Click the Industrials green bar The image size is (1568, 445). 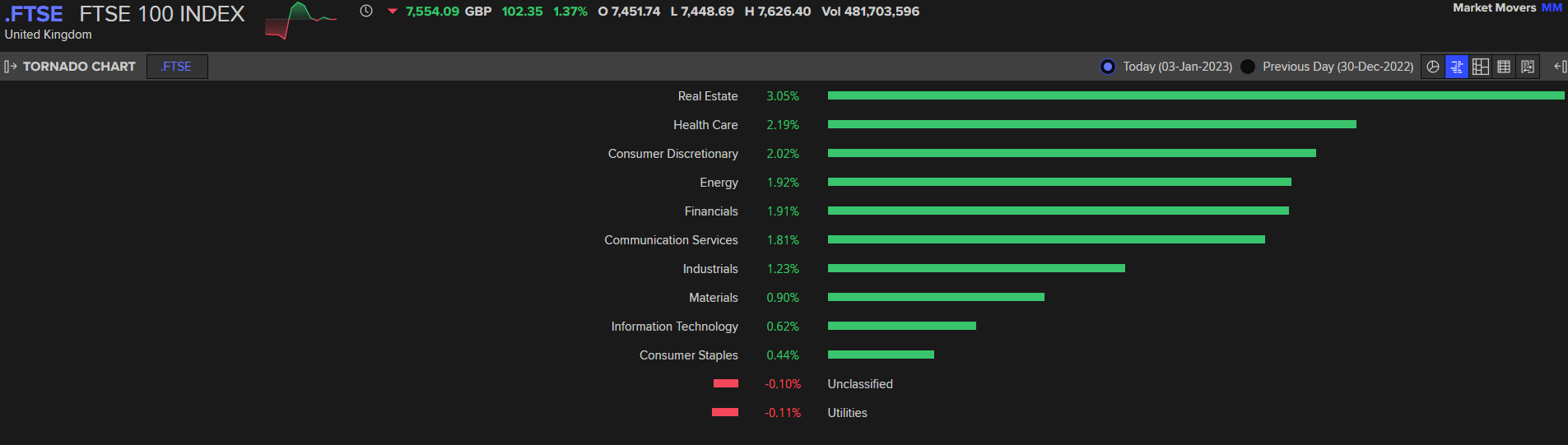(976, 268)
